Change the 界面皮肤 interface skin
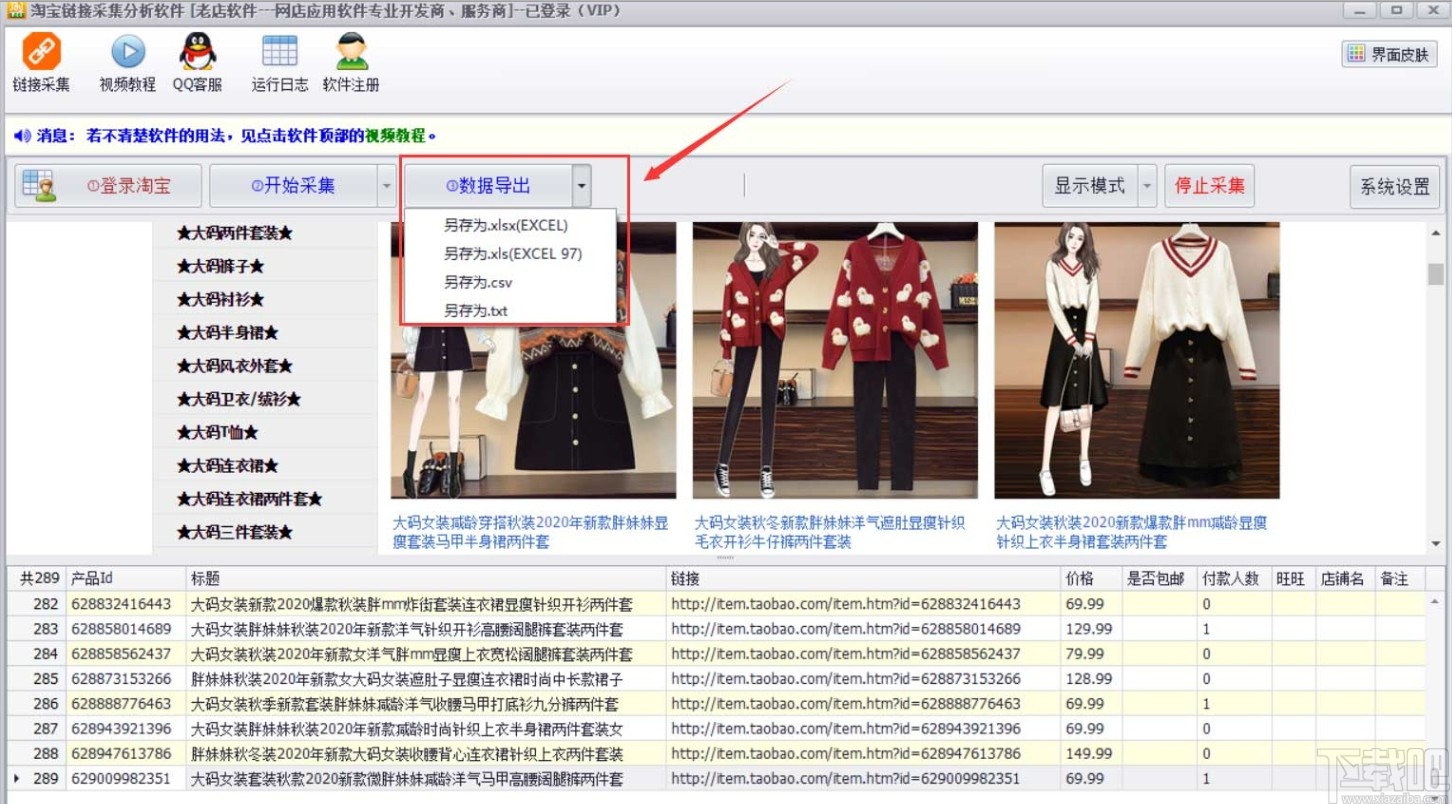This screenshot has height=804, width=1452. pos(1390,54)
